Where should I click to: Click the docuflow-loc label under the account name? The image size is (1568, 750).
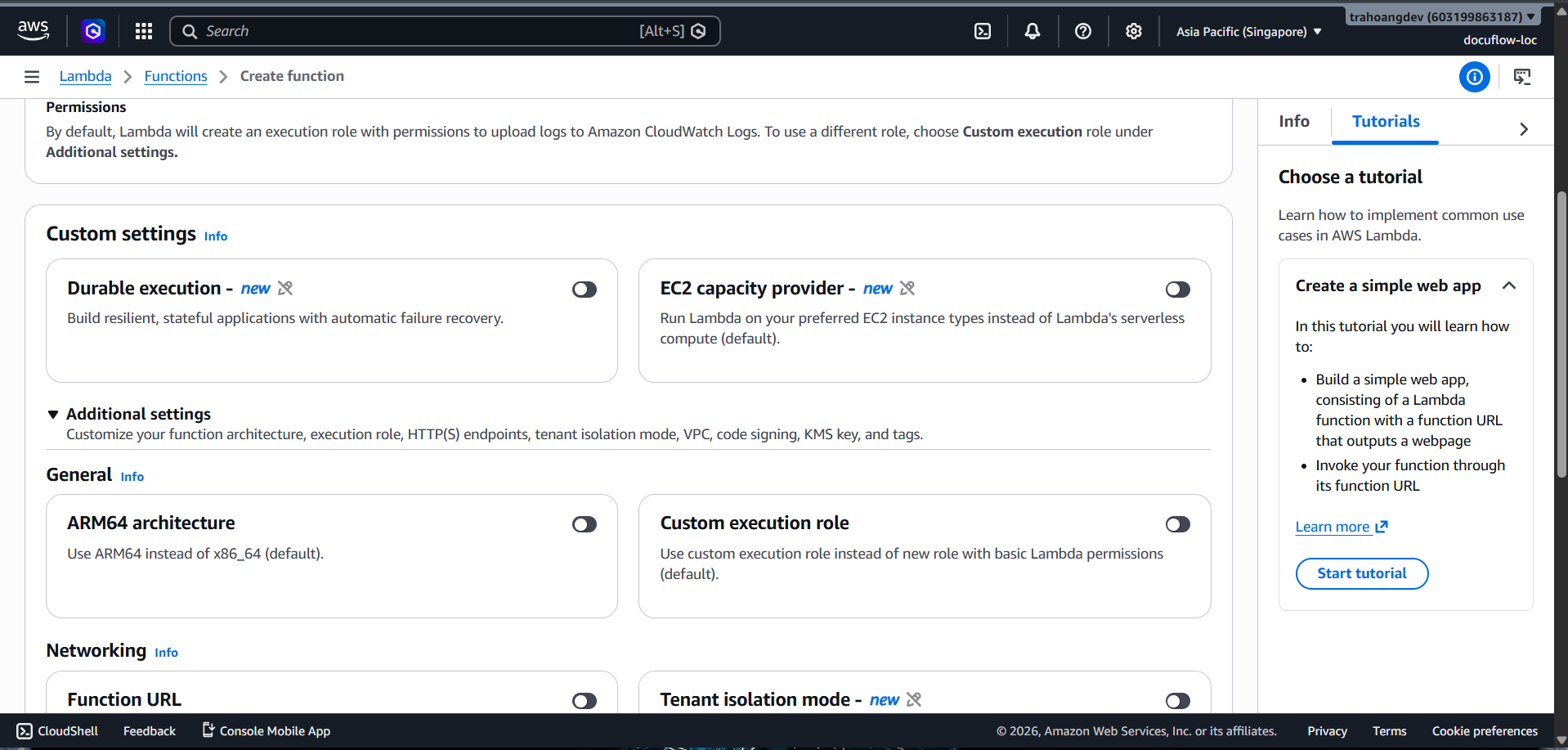[x=1500, y=40]
